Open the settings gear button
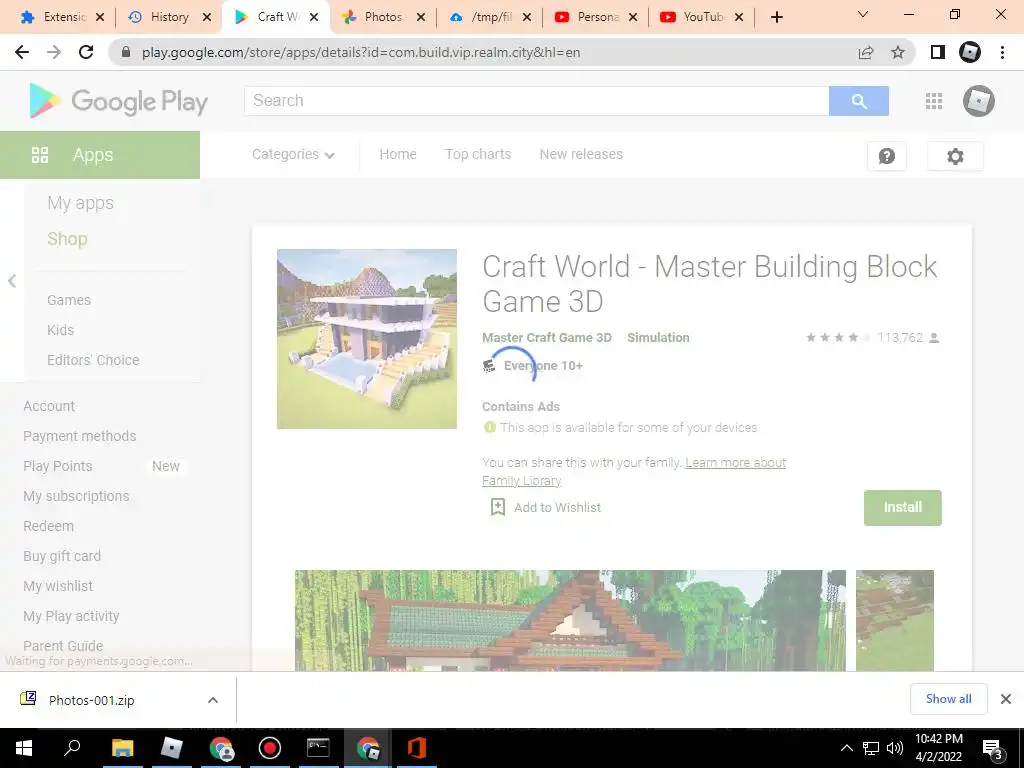Image resolution: width=1024 pixels, height=768 pixels. (x=955, y=156)
